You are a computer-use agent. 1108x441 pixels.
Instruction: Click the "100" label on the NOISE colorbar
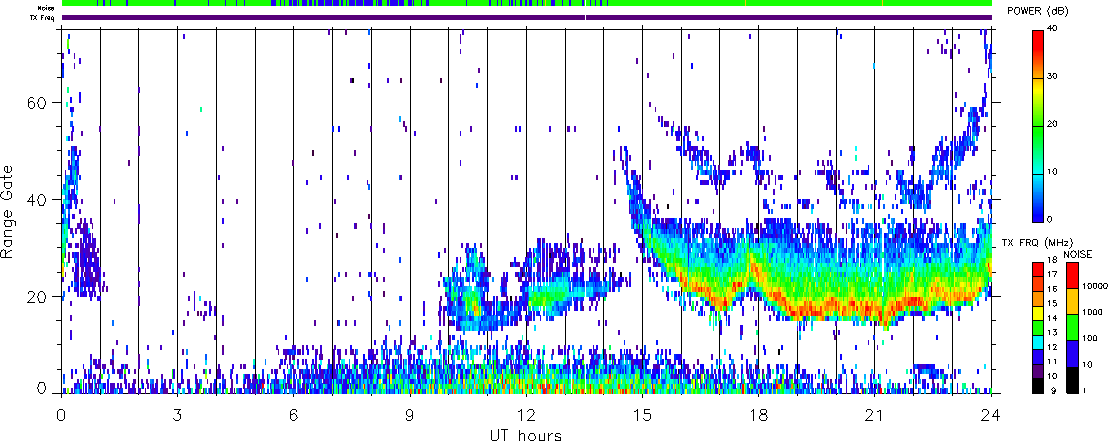[1090, 338]
